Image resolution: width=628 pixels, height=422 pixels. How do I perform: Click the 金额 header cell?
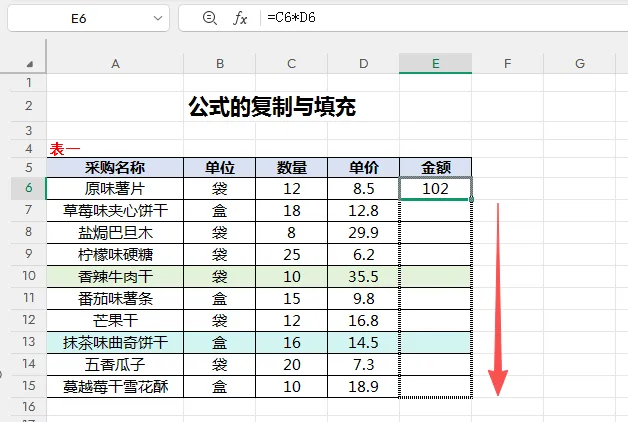coord(435,167)
